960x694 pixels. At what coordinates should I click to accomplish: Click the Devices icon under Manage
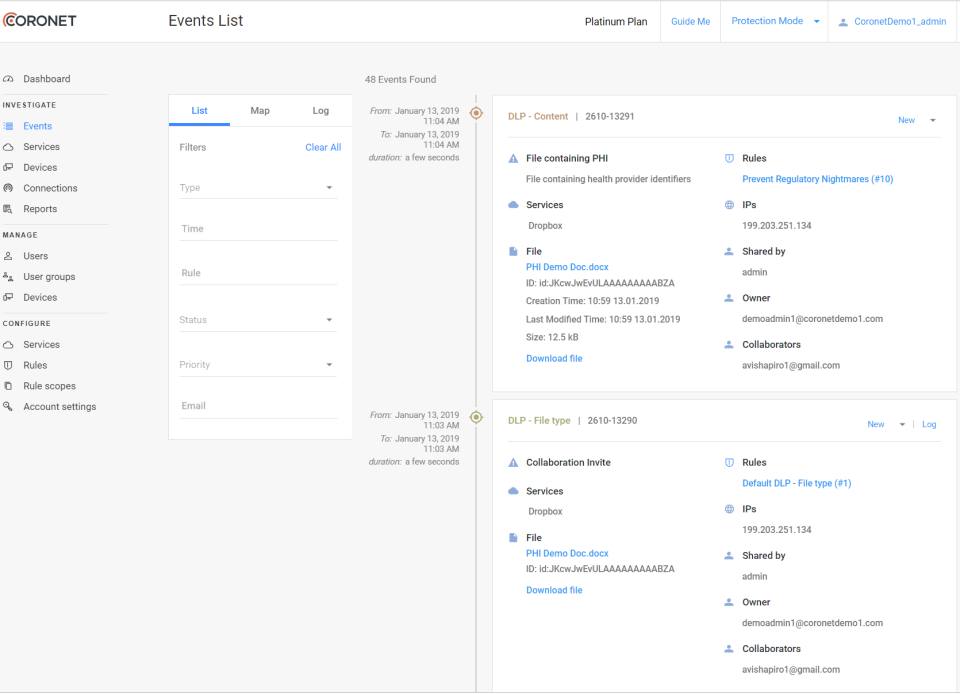point(8,297)
